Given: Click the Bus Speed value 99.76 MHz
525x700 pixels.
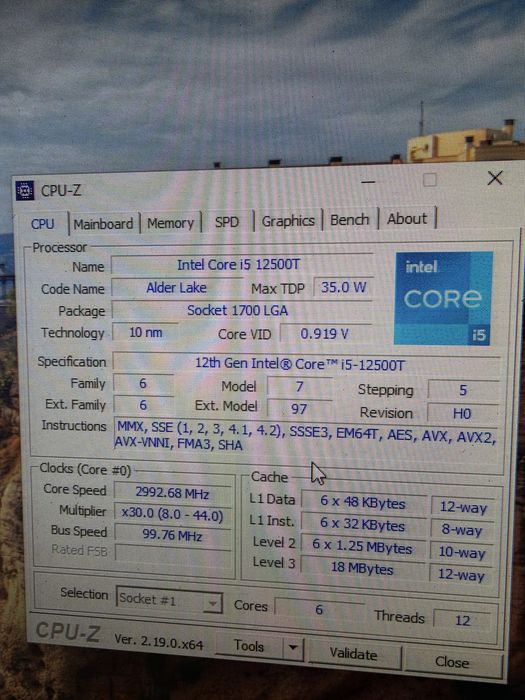Looking at the screenshot, I should (x=173, y=534).
